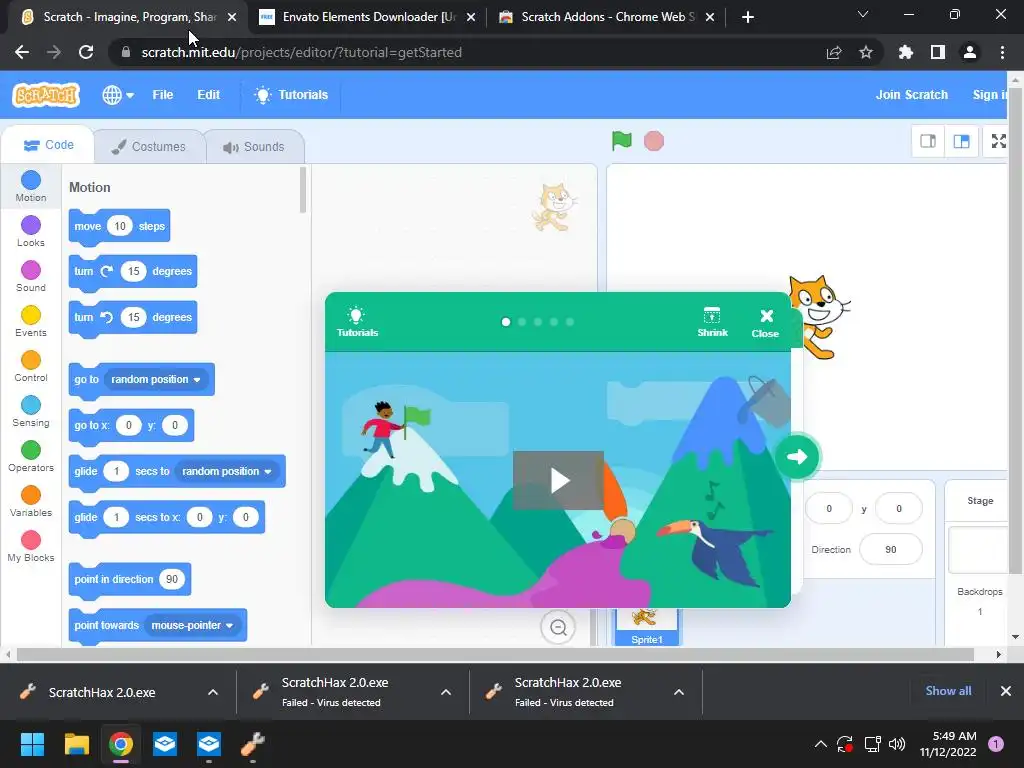This screenshot has height=768, width=1024.
Task: Click the Scratch logo
Action: tap(46, 95)
